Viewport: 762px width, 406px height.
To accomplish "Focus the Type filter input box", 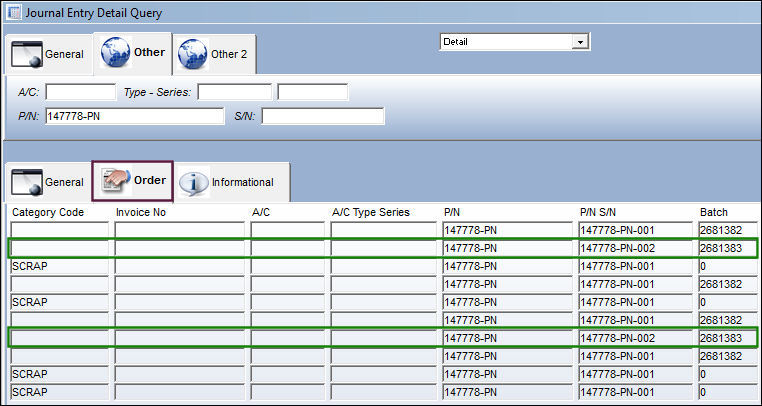I will pyautogui.click(x=235, y=92).
